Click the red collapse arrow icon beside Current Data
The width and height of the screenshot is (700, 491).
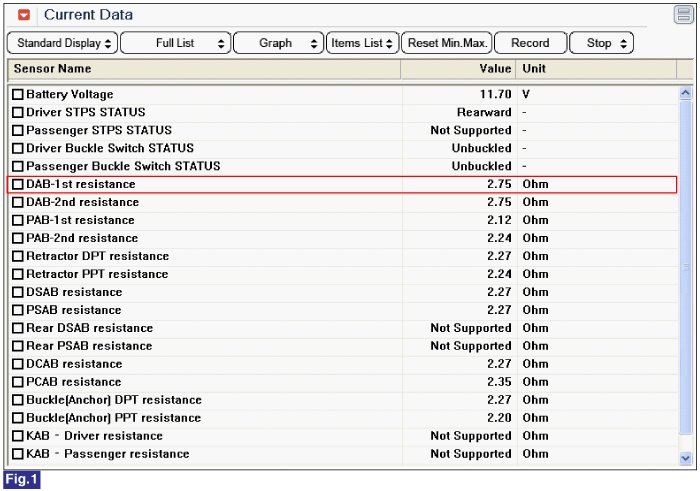point(25,15)
